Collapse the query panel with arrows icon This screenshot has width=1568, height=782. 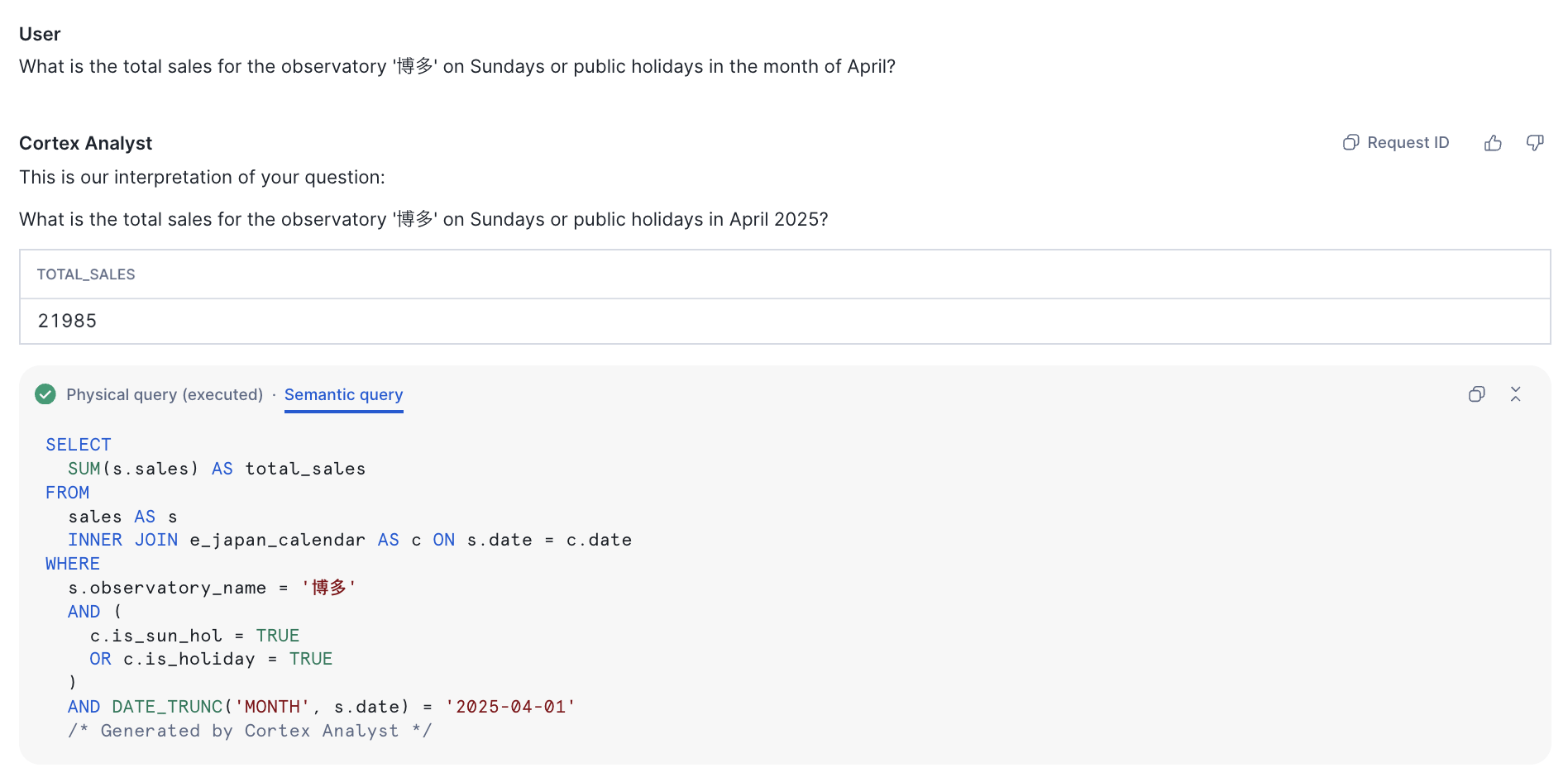[1515, 394]
